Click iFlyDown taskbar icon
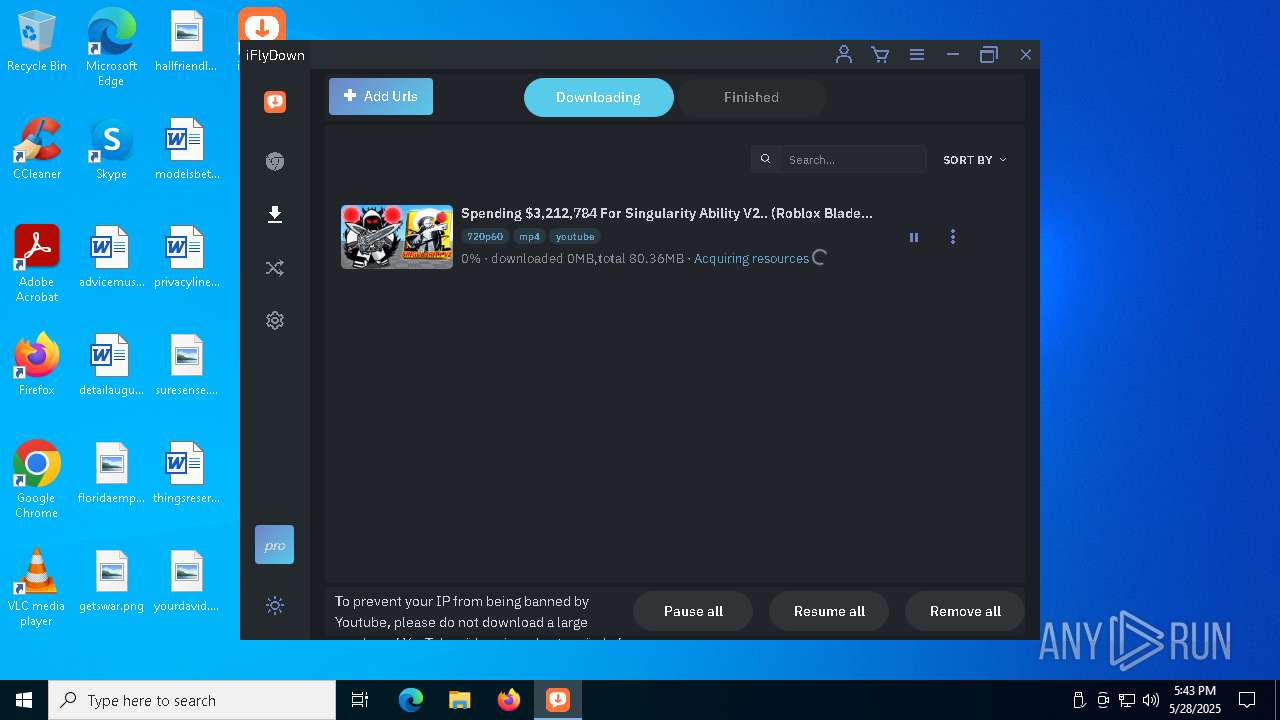The image size is (1280, 720). coord(558,700)
